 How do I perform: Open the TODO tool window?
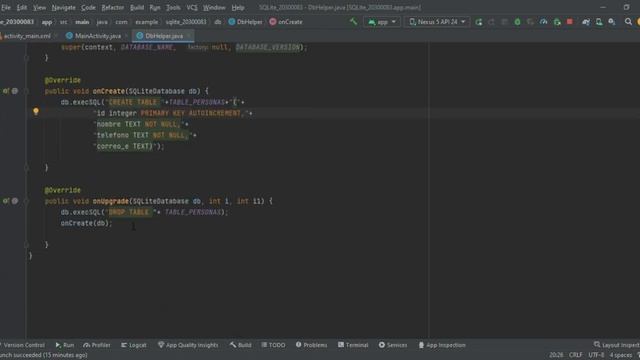pyautogui.click(x=273, y=345)
